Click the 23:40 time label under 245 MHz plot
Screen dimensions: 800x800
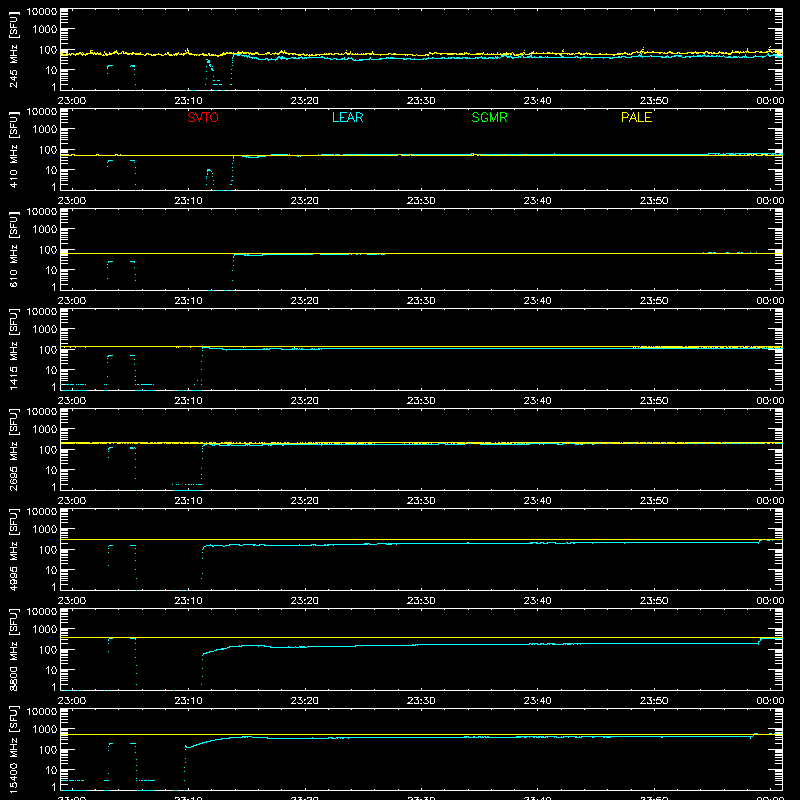(537, 101)
